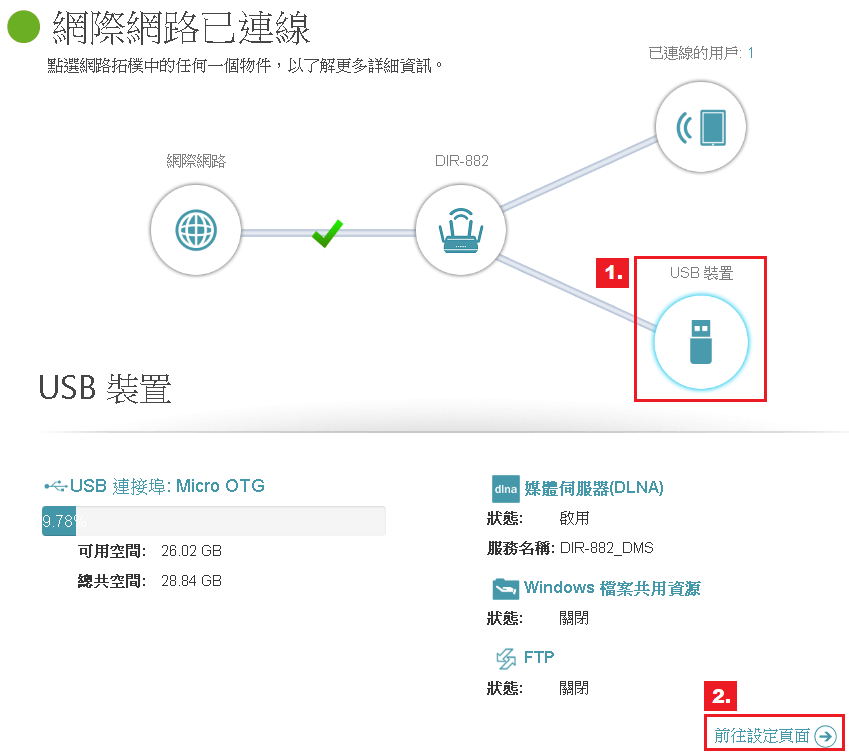Click the DIR-882 label above router
The height and width of the screenshot is (753, 849).
point(461,160)
